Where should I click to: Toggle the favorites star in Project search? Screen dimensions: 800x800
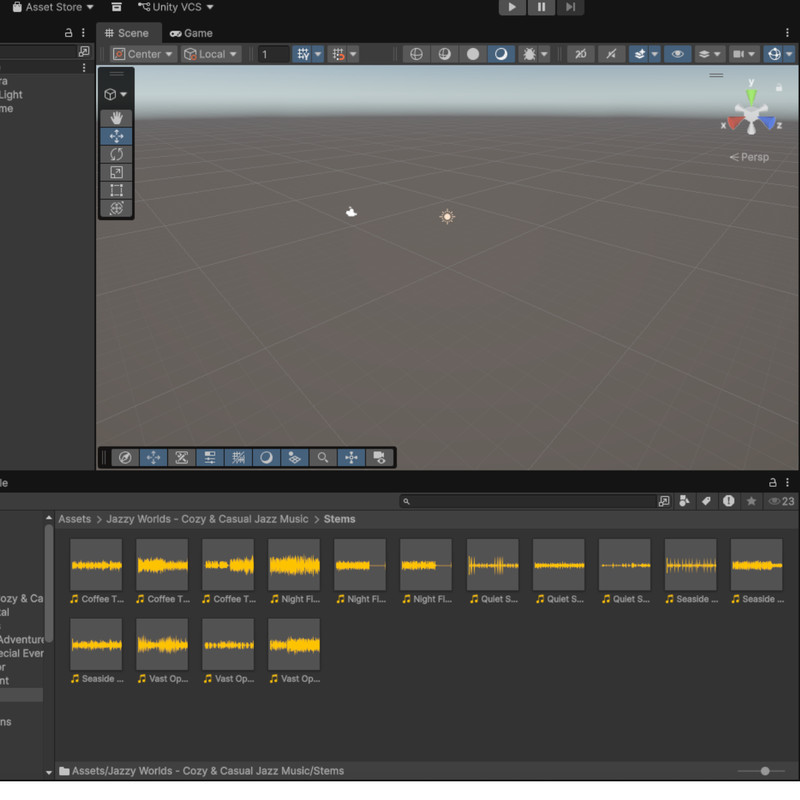pos(751,501)
